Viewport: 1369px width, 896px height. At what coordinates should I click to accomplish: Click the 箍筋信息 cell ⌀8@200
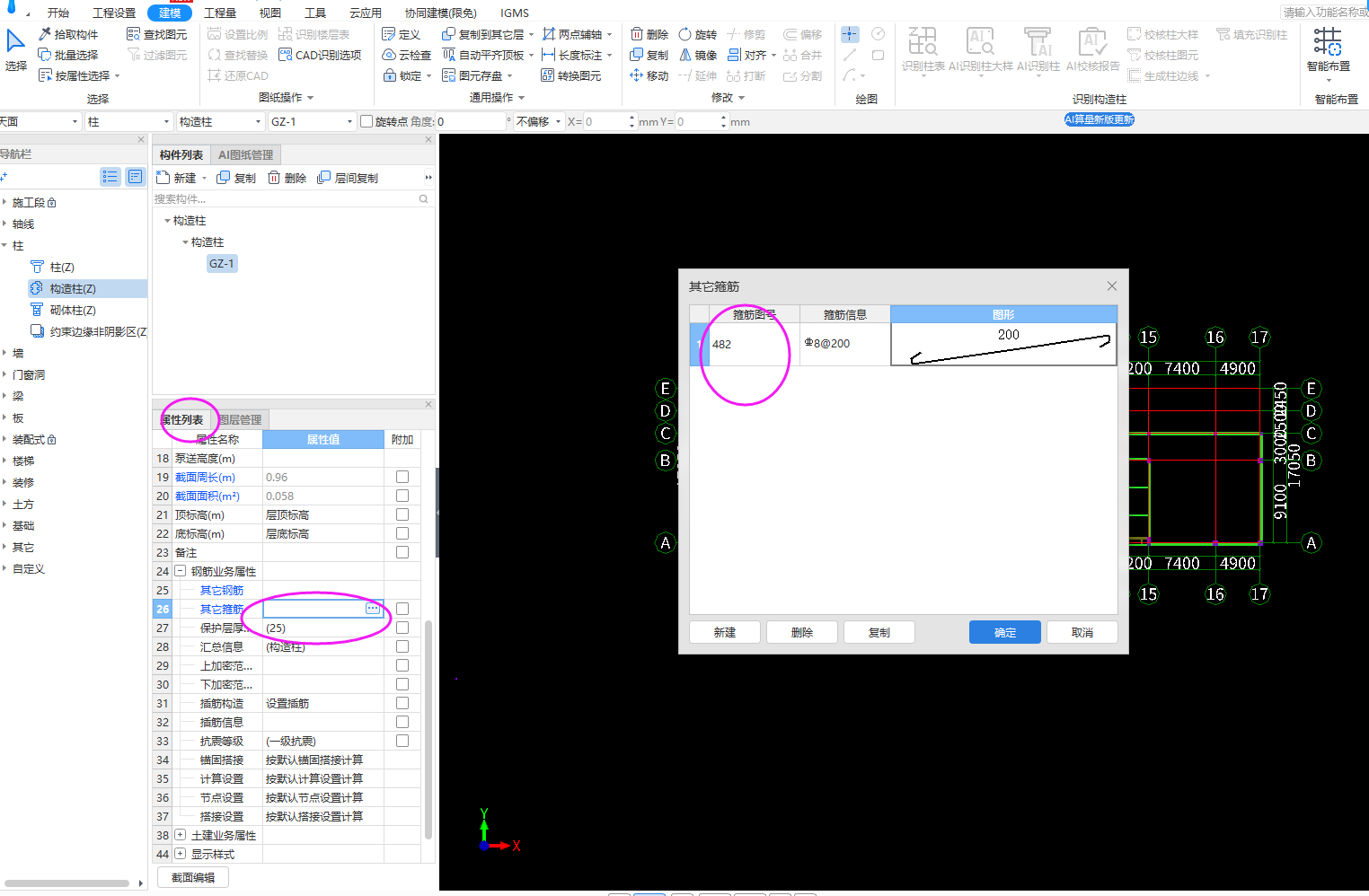[844, 344]
